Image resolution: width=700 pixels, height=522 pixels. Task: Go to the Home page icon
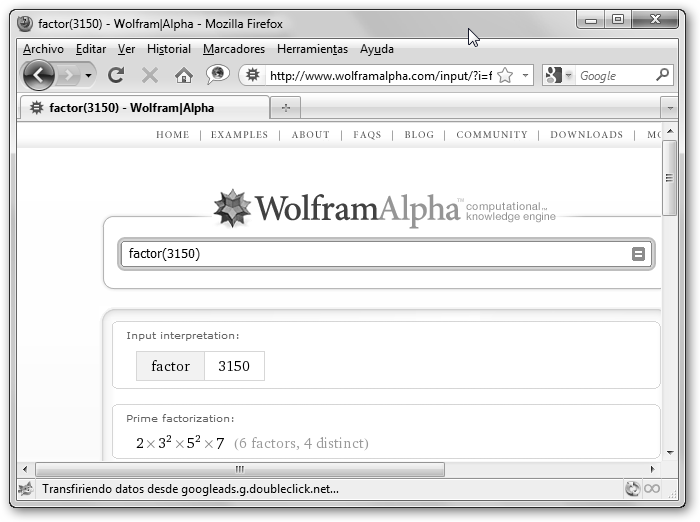click(x=183, y=75)
